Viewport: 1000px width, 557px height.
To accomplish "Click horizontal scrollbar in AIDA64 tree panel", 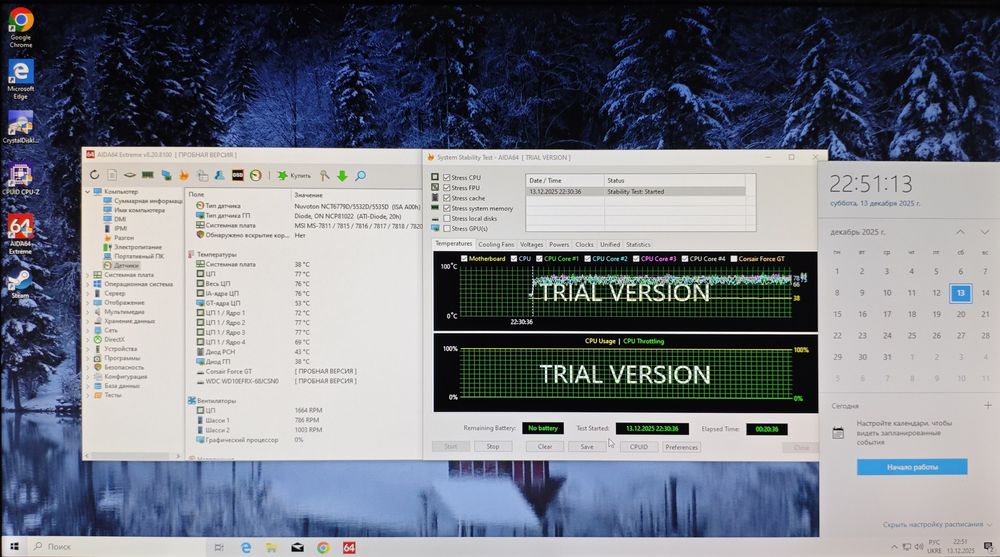I will pos(133,456).
